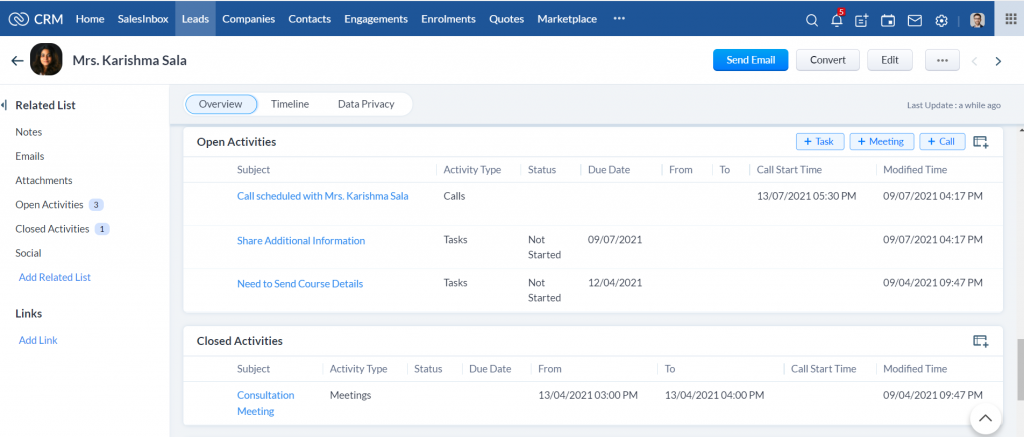The width and height of the screenshot is (1024, 437).
Task: Click Call Start Time header in Open Activities
Action: (x=789, y=170)
